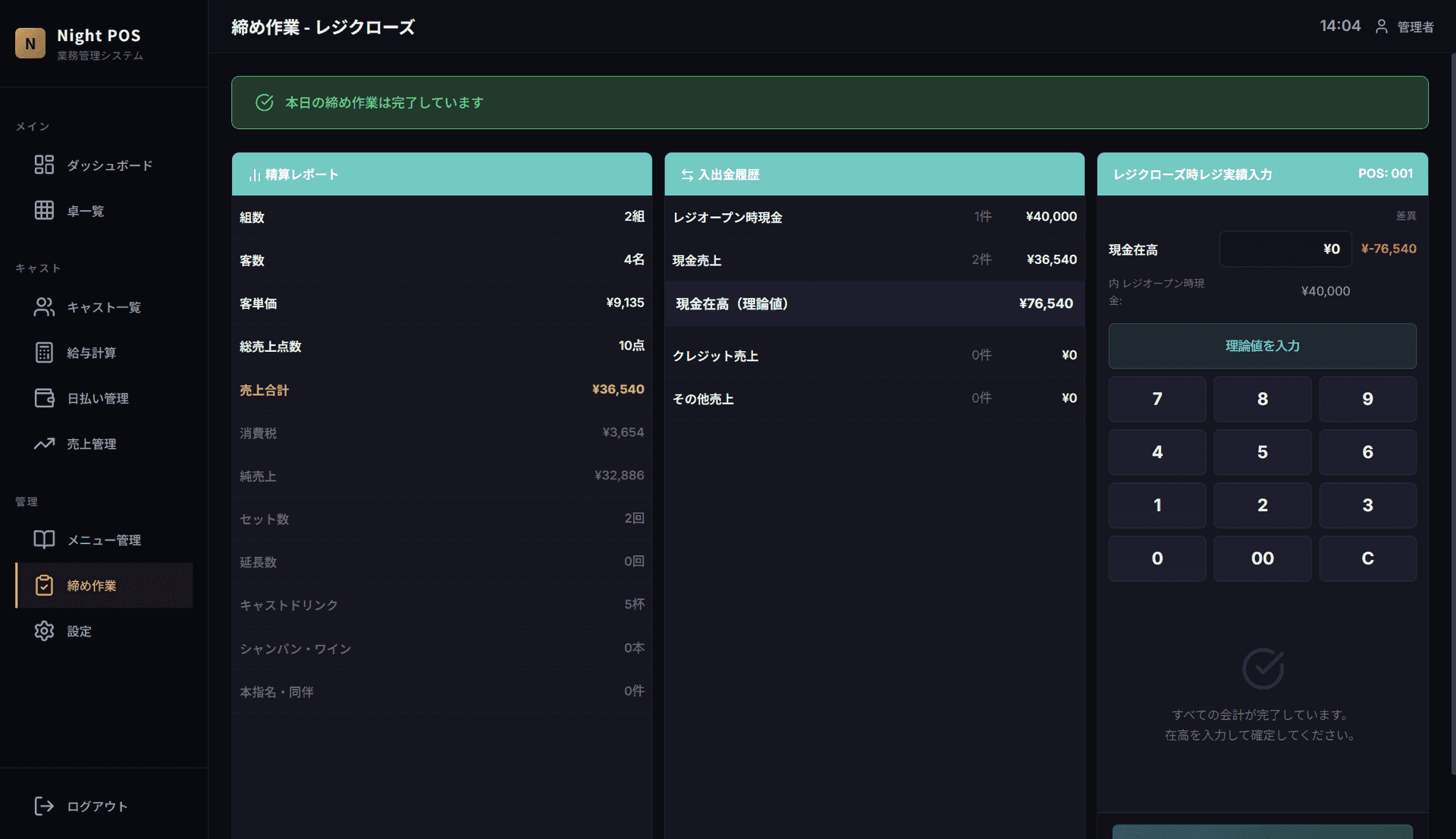The height and width of the screenshot is (839, 1456).
Task: Click the swap arrows icon in 入出金履歴 header
Action: pos(687,175)
